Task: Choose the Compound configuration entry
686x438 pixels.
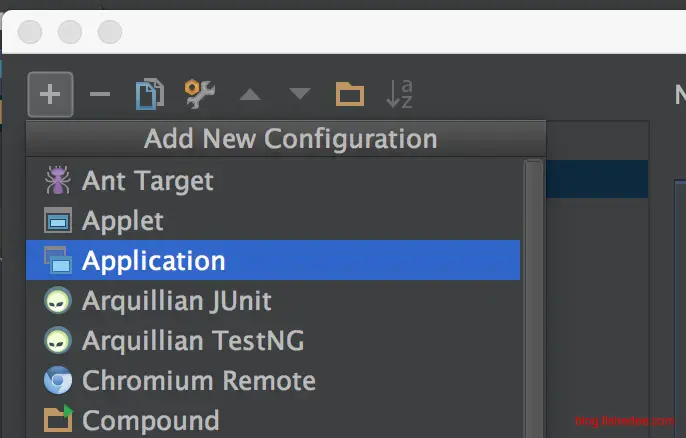Action: point(150,420)
